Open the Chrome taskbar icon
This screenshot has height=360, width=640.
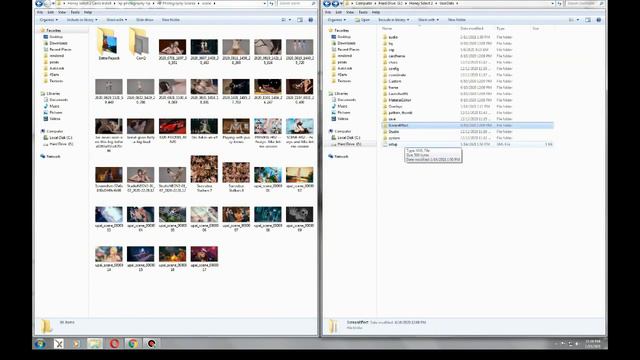(x=133, y=344)
